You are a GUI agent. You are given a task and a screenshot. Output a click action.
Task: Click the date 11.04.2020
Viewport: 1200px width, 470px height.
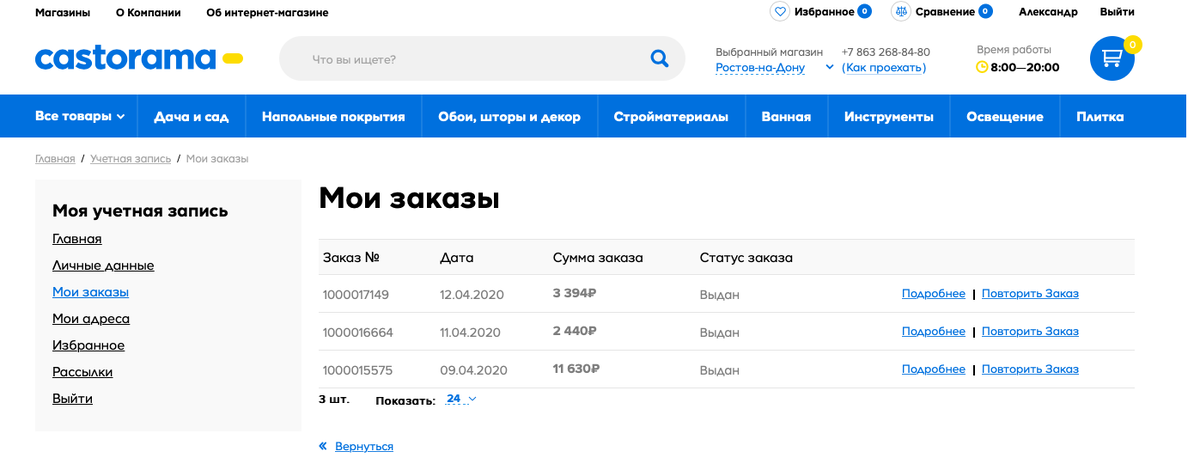pyautogui.click(x=470, y=333)
